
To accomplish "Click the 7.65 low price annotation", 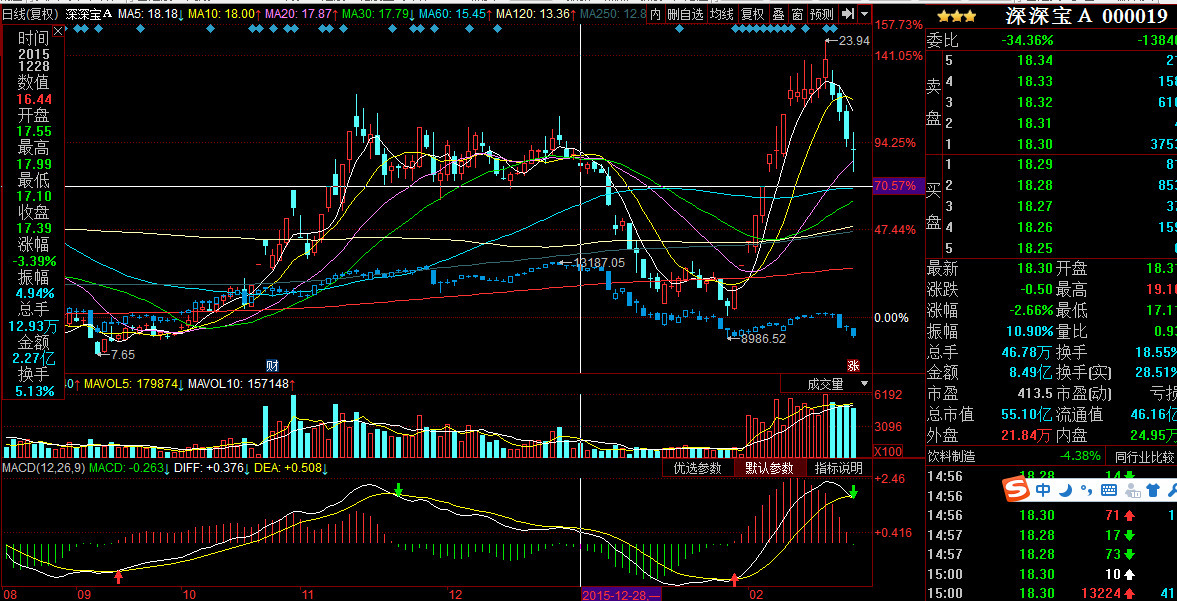I will [x=122, y=354].
